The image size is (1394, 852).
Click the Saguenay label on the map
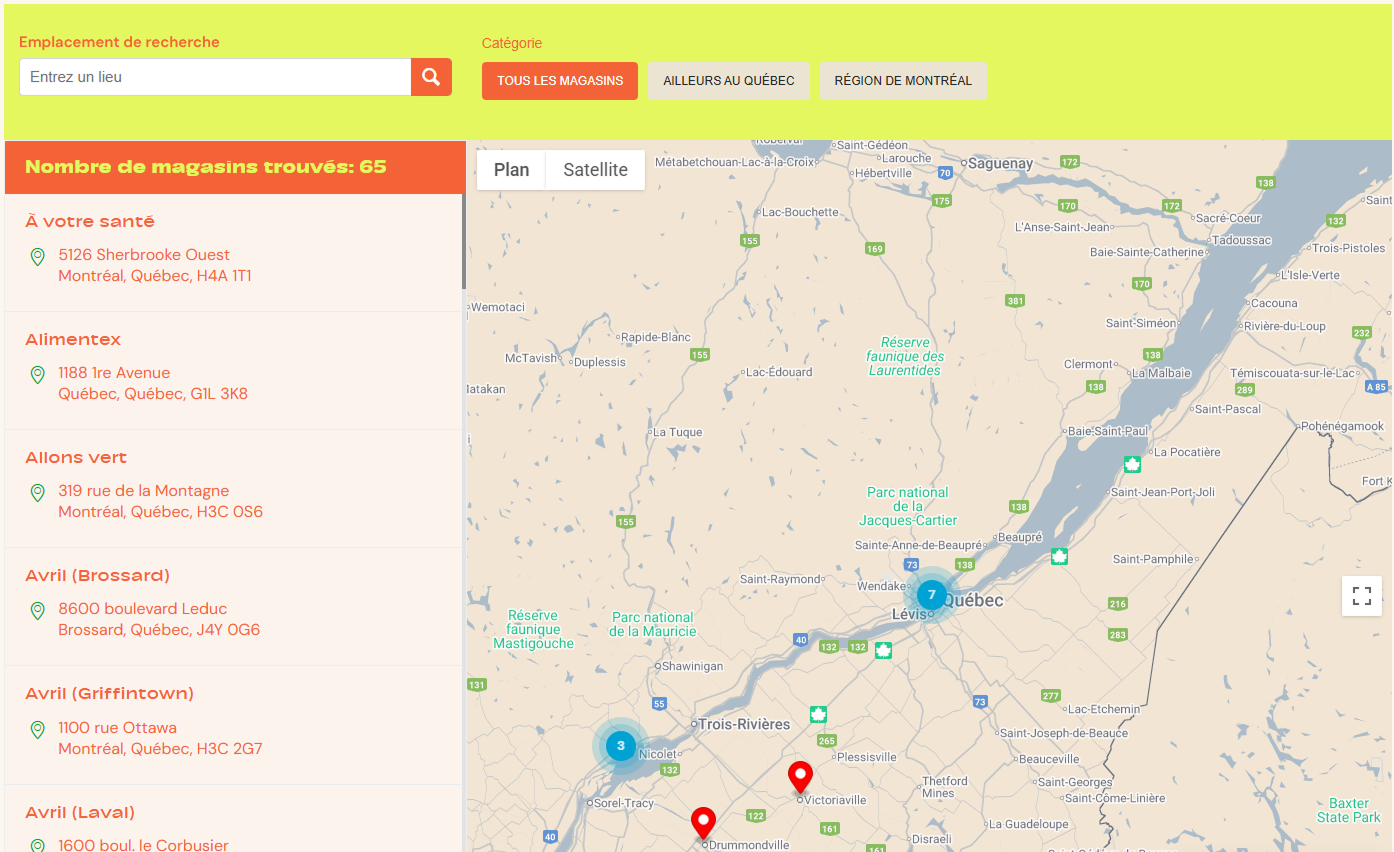pos(1001,163)
